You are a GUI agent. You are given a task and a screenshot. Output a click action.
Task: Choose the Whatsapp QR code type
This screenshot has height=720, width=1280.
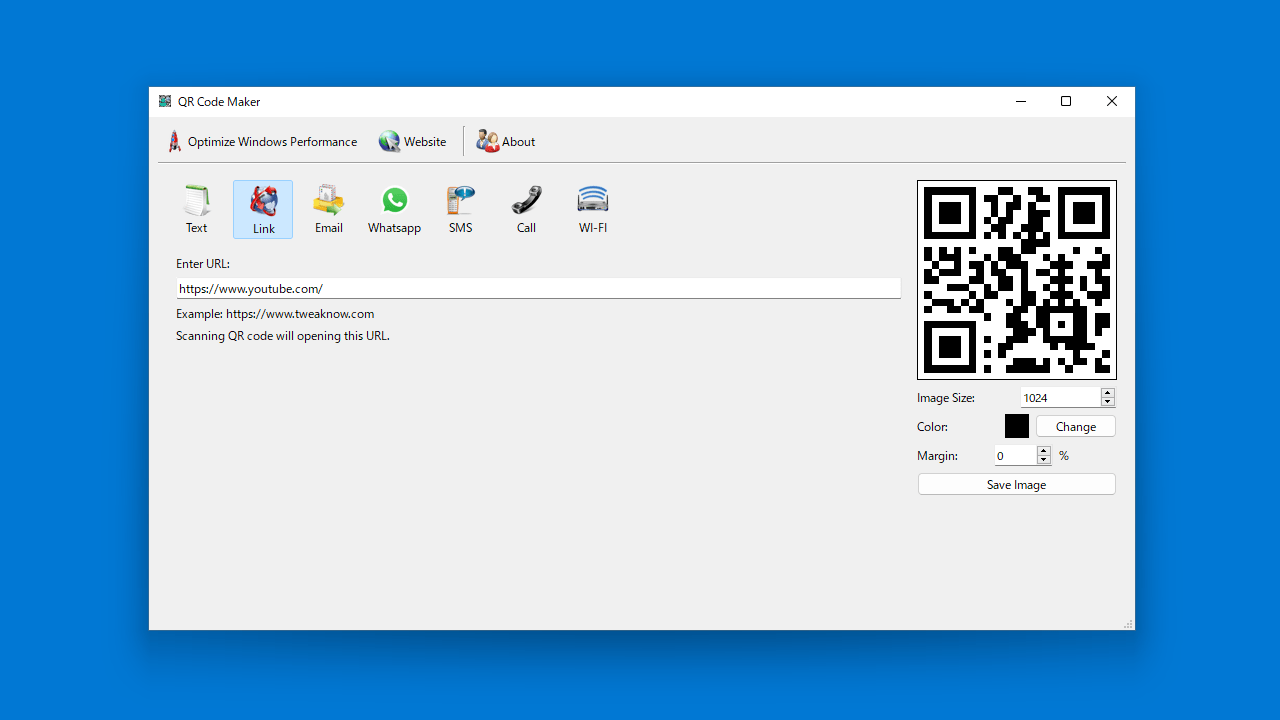click(394, 210)
